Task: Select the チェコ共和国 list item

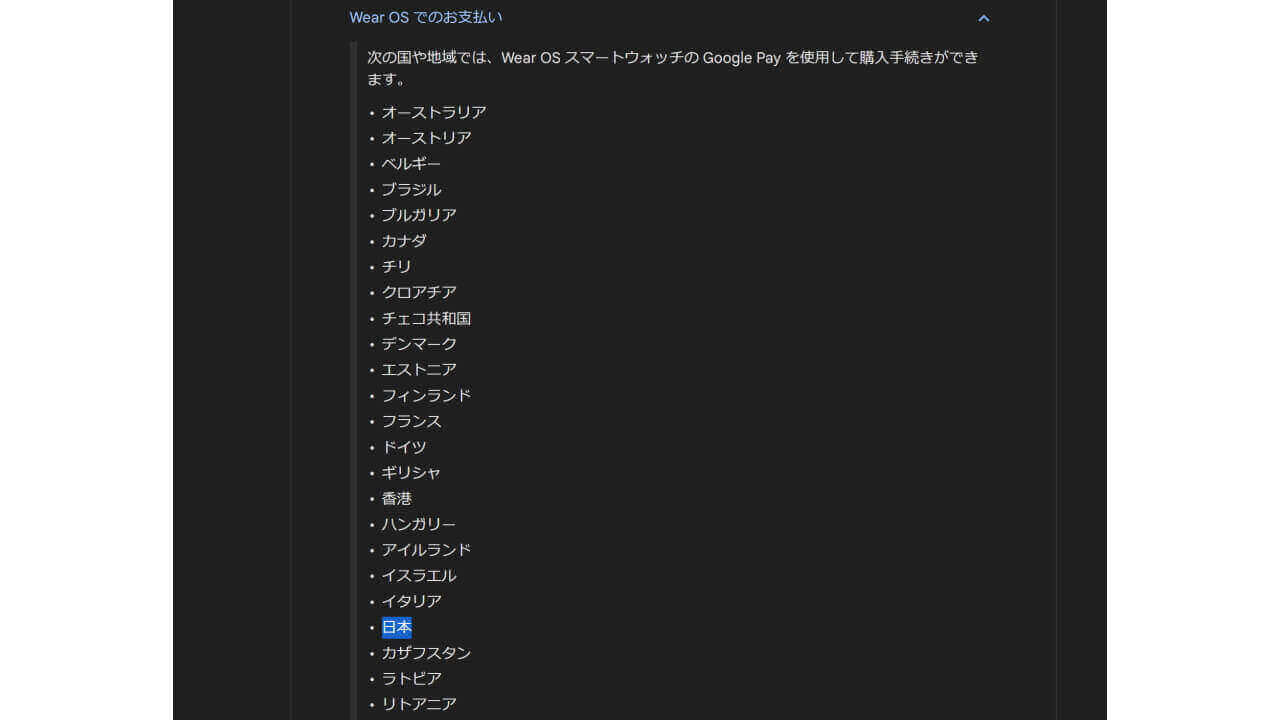Action: (426, 319)
